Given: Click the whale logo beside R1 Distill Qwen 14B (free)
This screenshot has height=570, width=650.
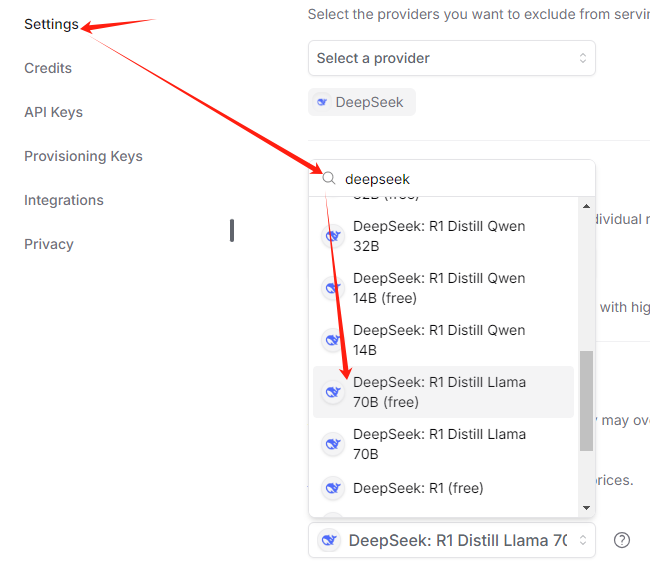Looking at the screenshot, I should (333, 288).
